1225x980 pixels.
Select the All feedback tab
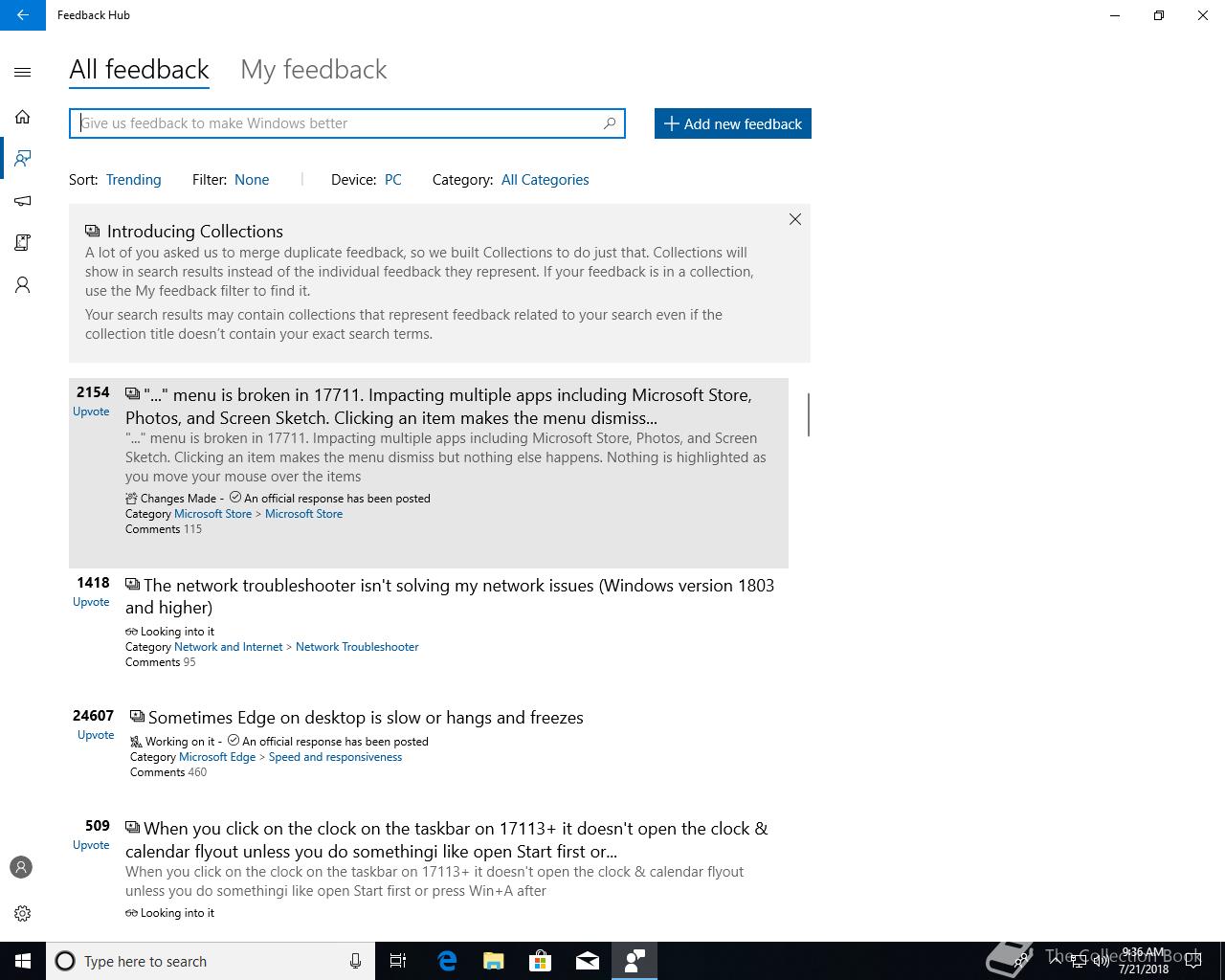(x=139, y=70)
